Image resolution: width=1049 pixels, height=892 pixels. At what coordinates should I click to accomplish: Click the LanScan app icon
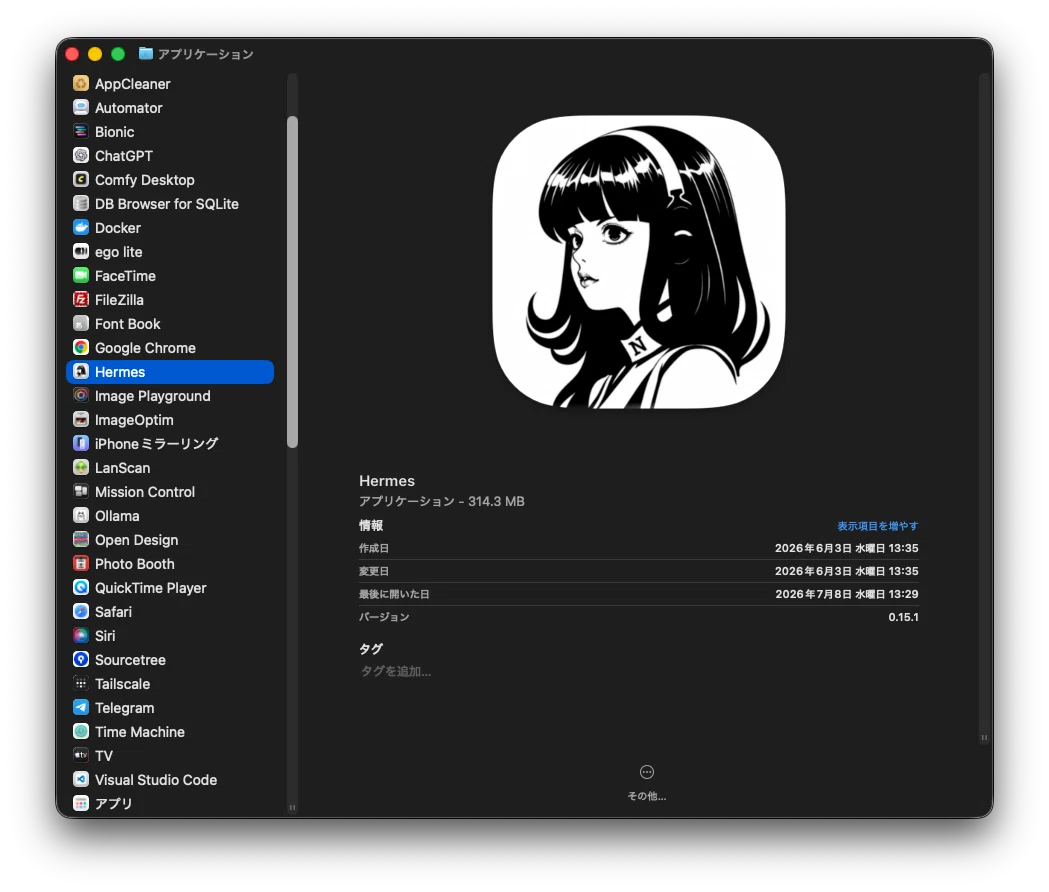81,468
